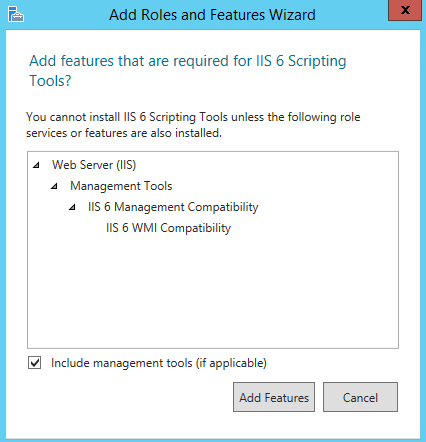This screenshot has width=426, height=442.
Task: Collapse the Management Tools node arrow
Action: pyautogui.click(x=54, y=186)
